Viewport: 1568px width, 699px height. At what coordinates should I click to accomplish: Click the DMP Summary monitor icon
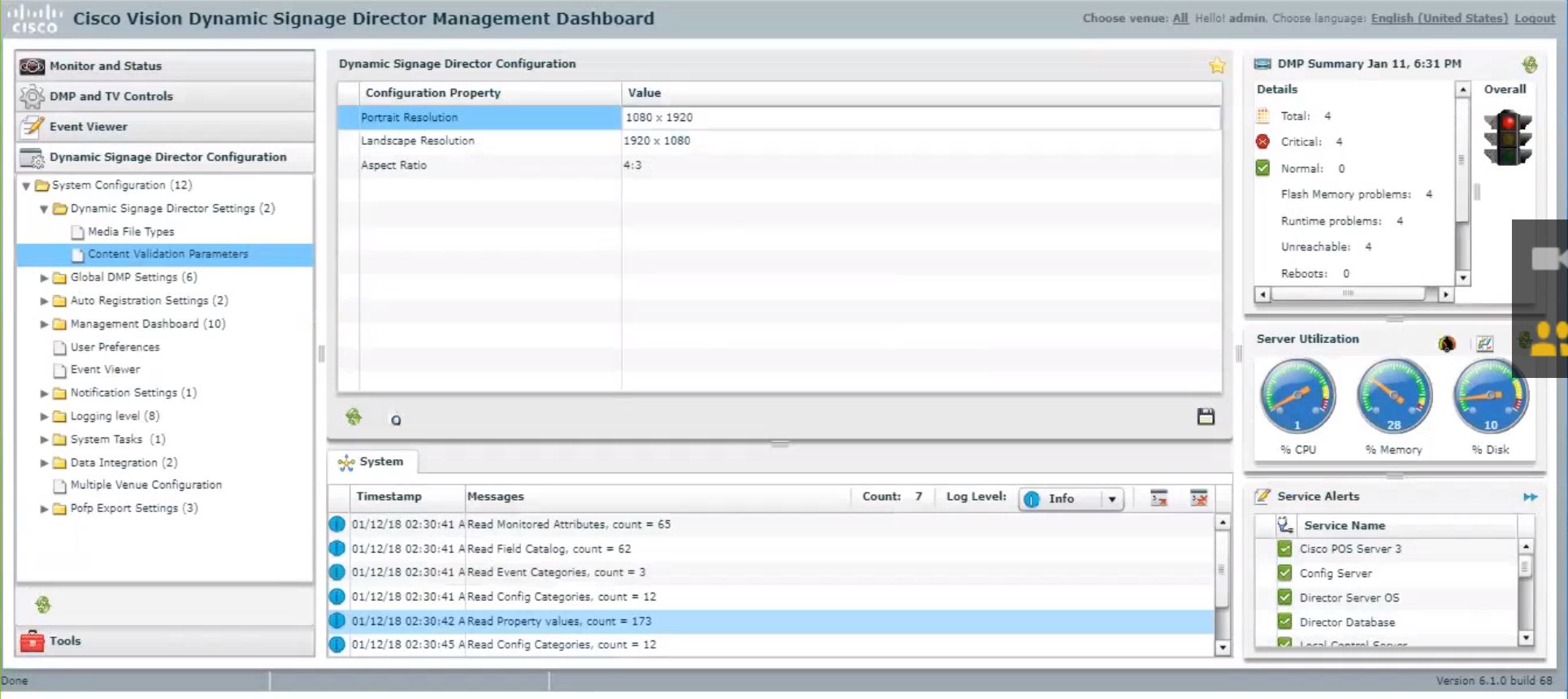click(x=1262, y=64)
